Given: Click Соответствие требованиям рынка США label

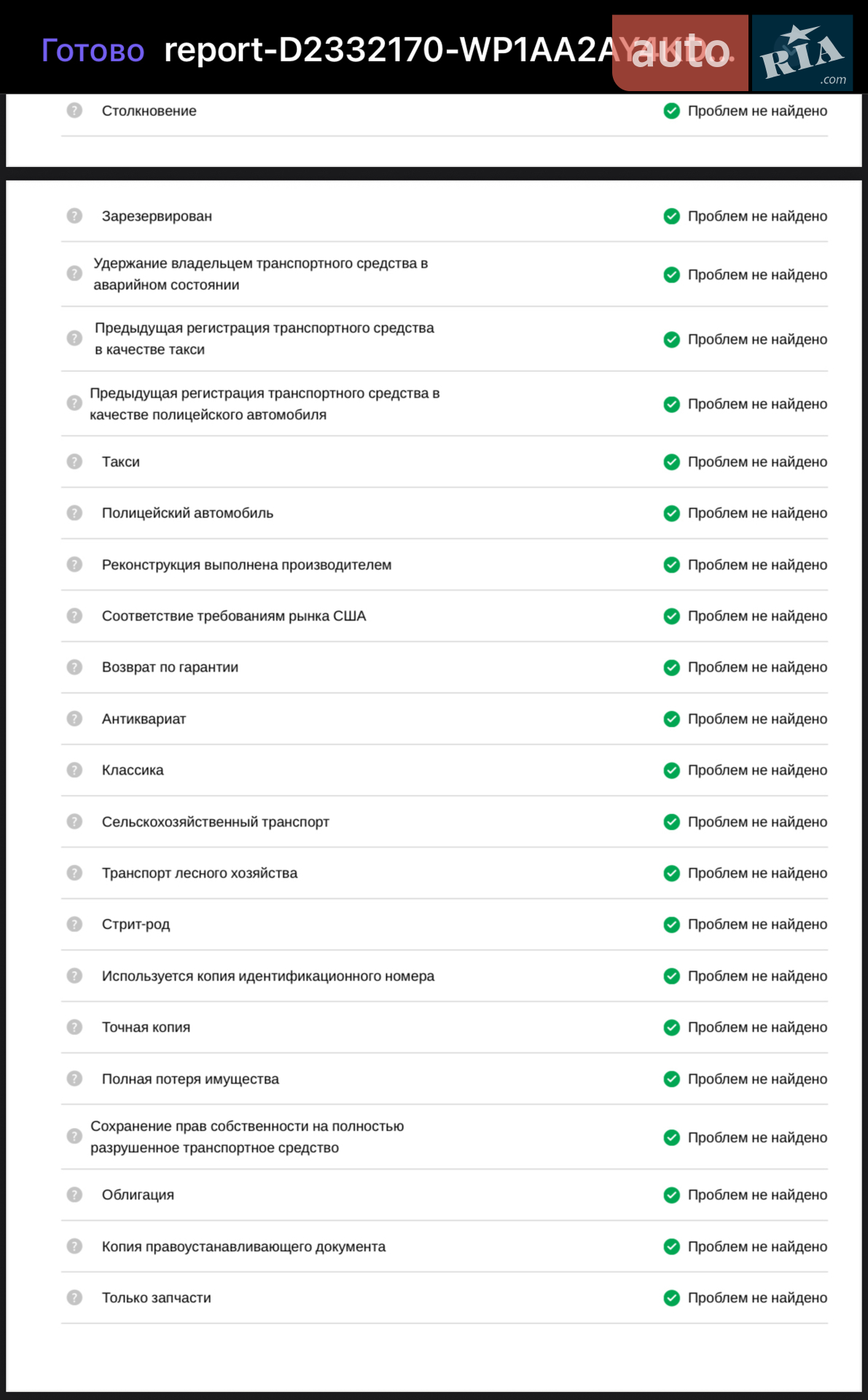Looking at the screenshot, I should 234,616.
